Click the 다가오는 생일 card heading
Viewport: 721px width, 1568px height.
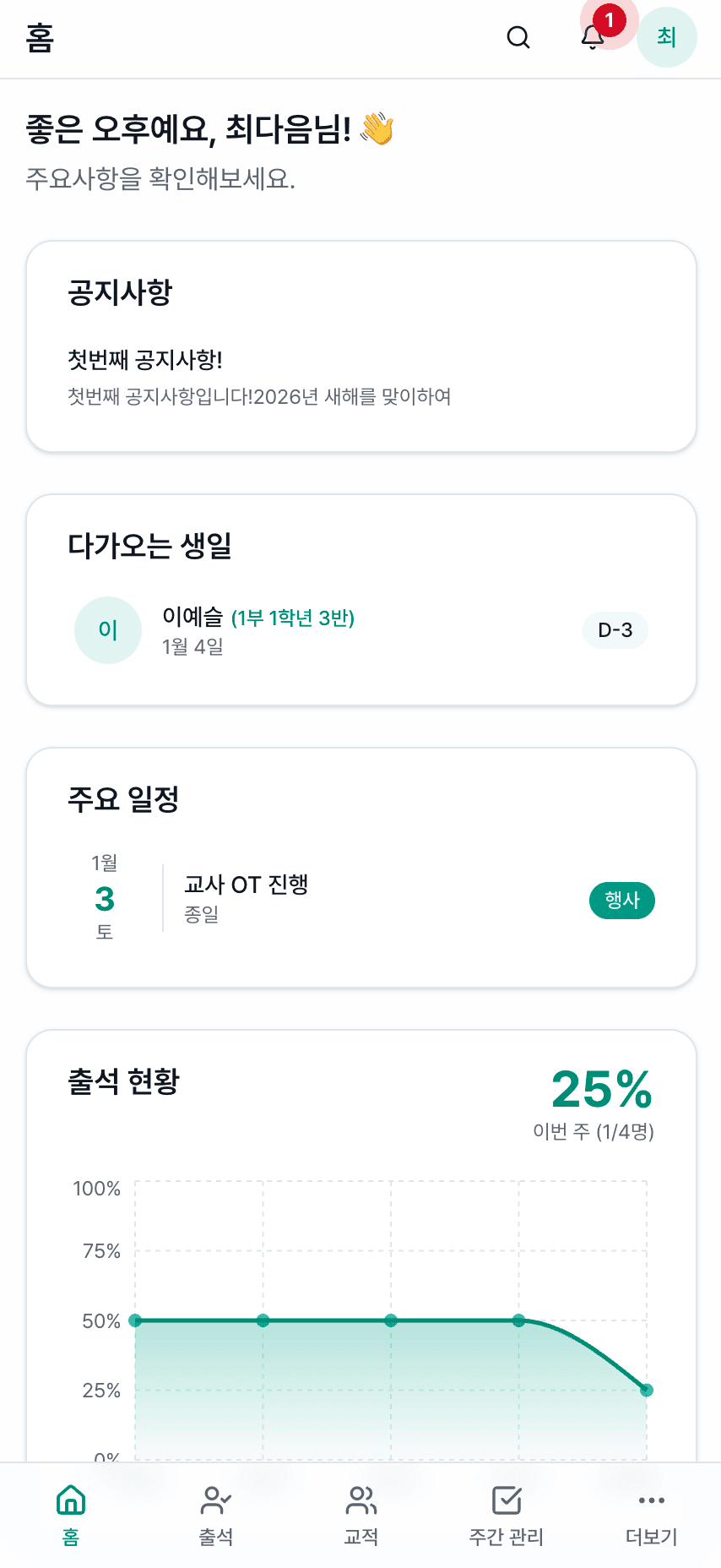point(150,546)
